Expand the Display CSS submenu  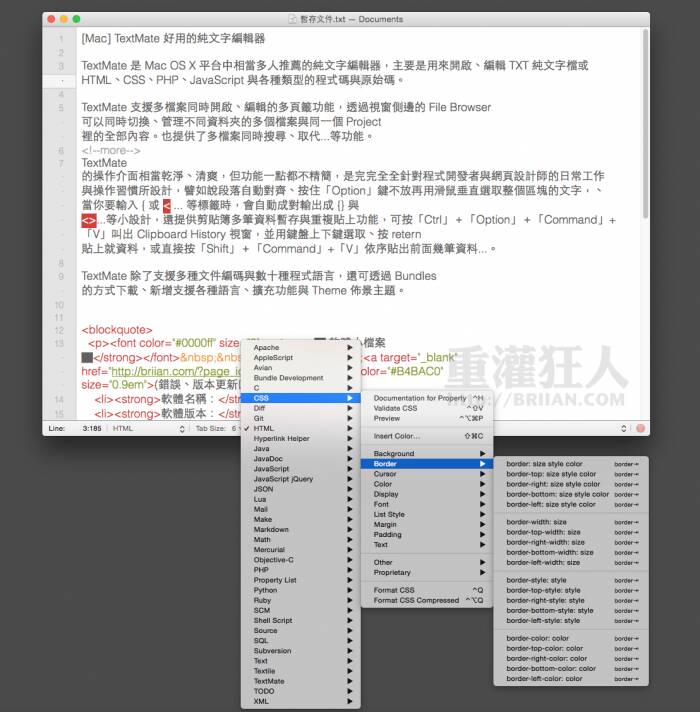pyautogui.click(x=427, y=494)
